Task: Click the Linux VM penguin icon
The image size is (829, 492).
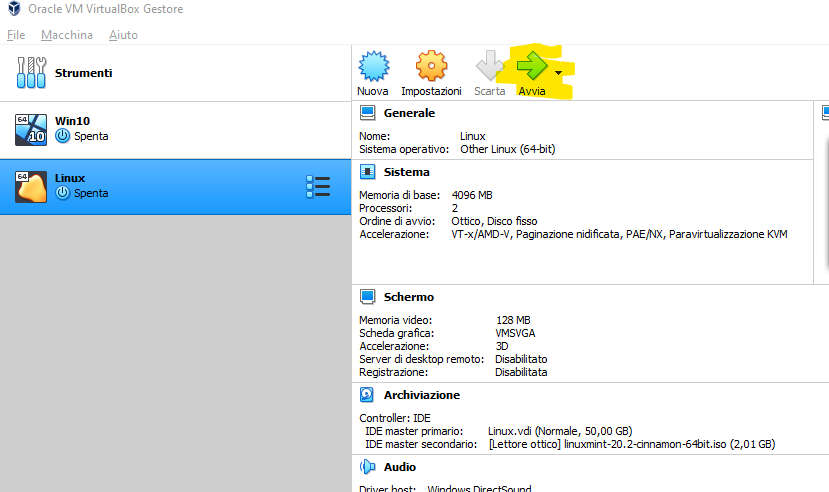Action: 31,187
